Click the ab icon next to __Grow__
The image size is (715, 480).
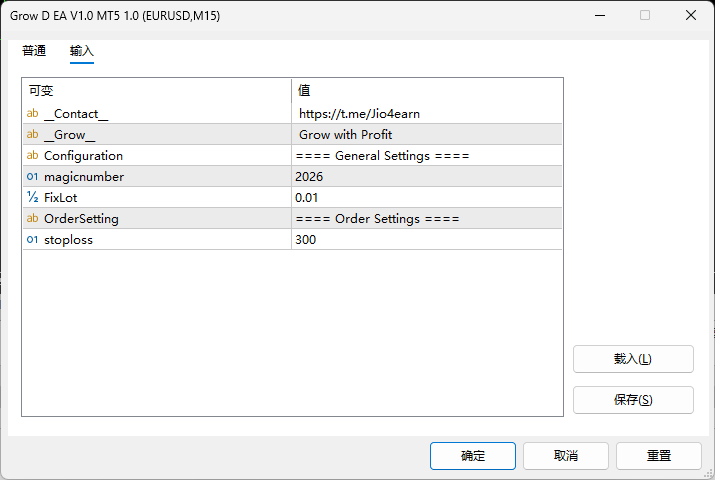click(x=32, y=135)
